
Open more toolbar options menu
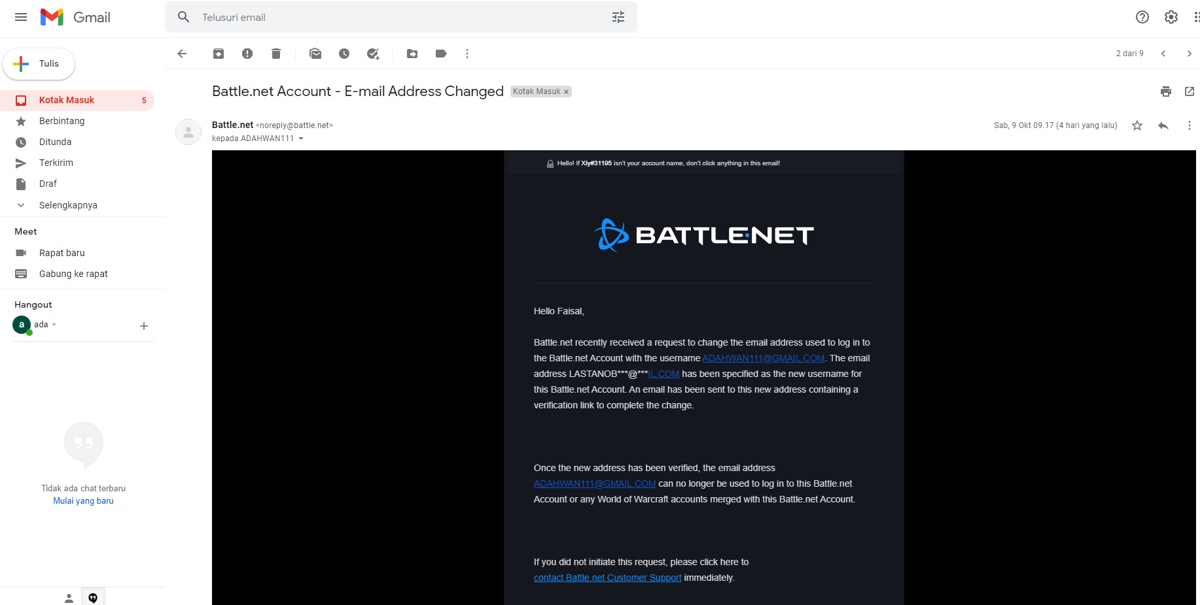[x=467, y=54]
